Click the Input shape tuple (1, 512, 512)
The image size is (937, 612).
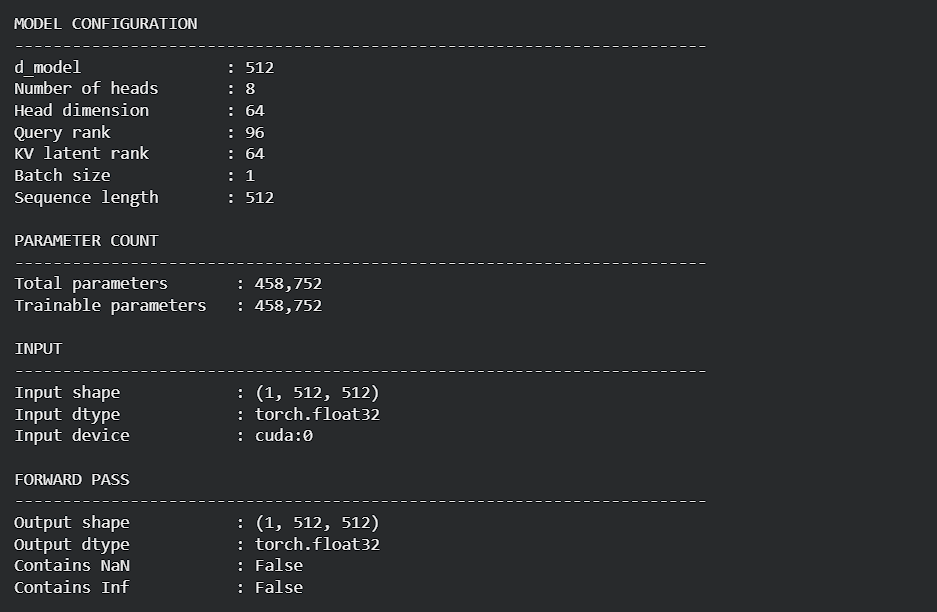click(x=317, y=393)
